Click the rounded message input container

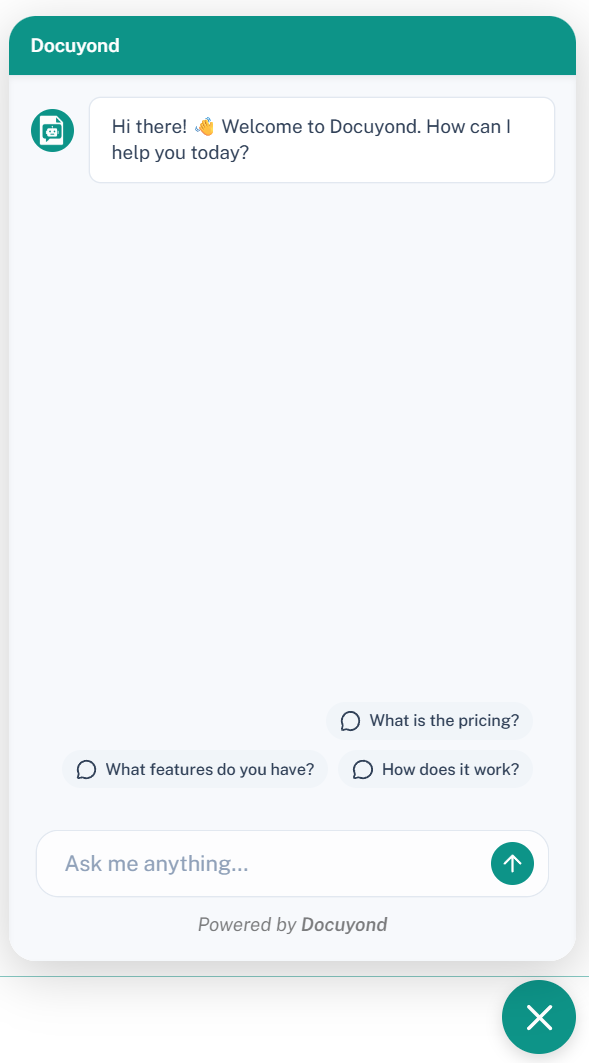tap(292, 863)
